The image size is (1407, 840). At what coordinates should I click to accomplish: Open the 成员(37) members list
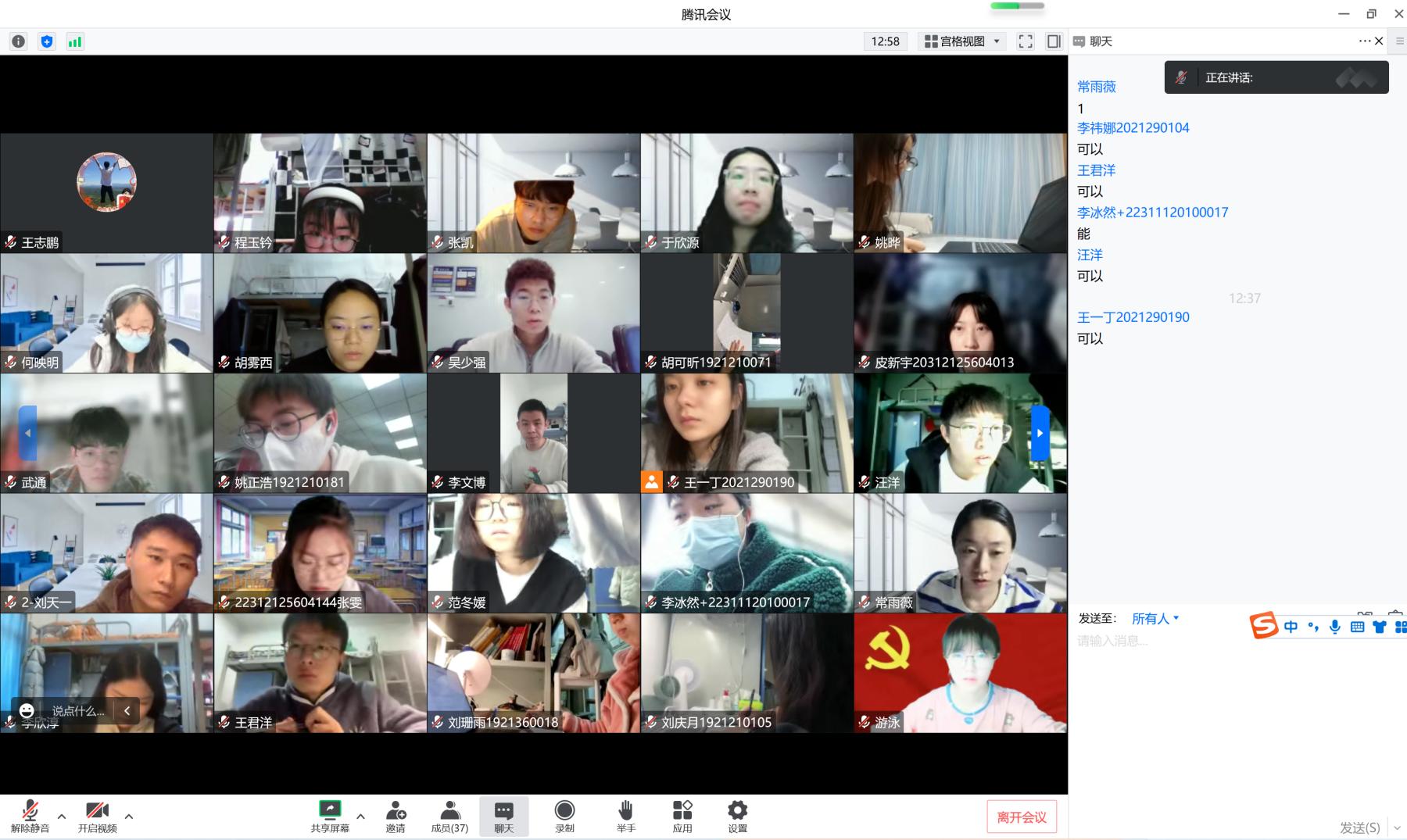(449, 816)
